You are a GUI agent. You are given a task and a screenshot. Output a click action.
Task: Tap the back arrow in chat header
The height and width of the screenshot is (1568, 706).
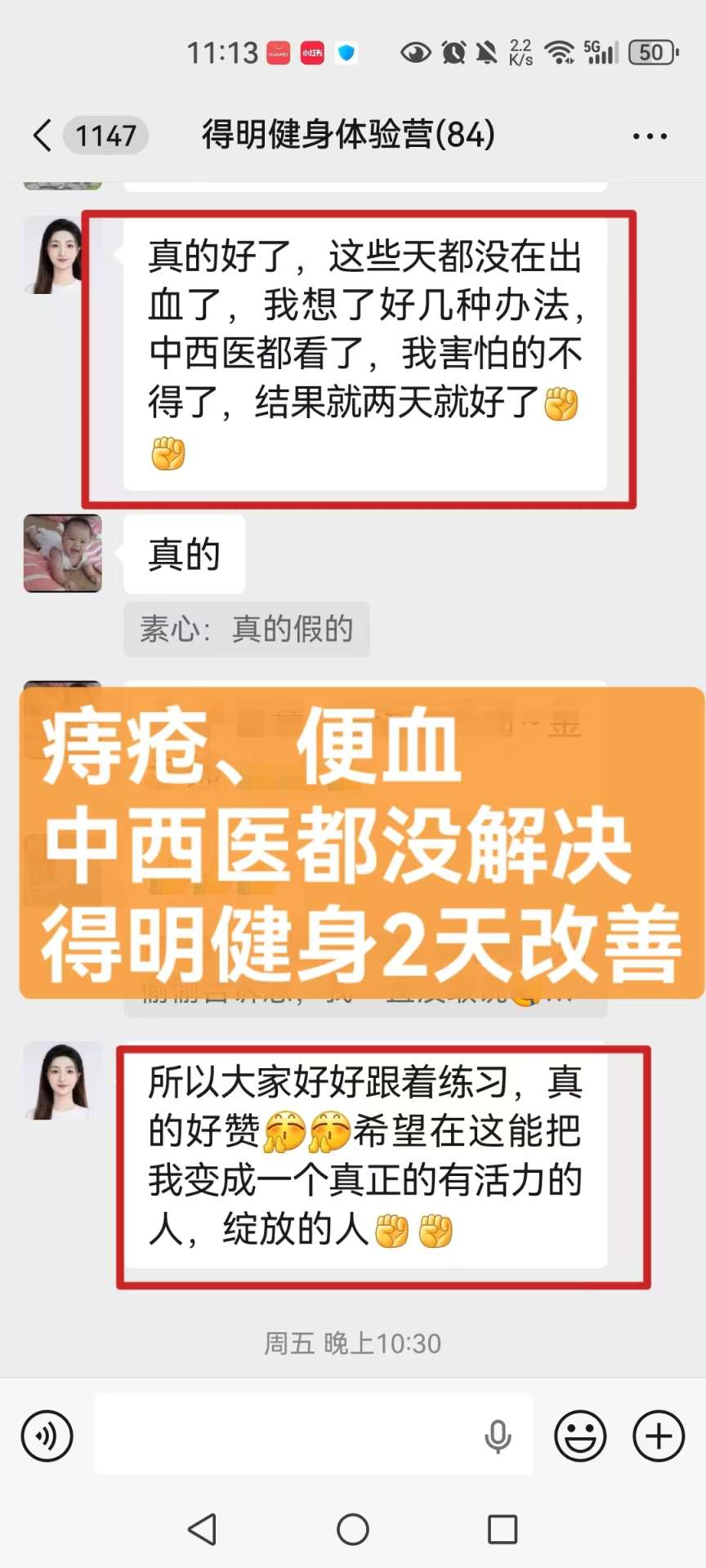[x=42, y=136]
